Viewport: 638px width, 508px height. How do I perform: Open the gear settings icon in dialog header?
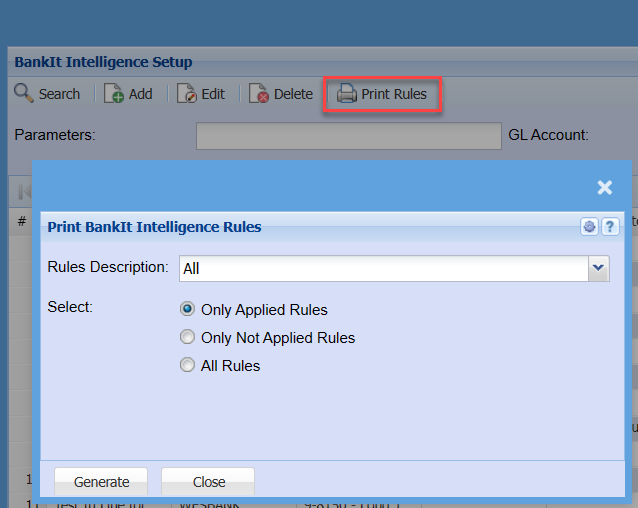coord(589,227)
